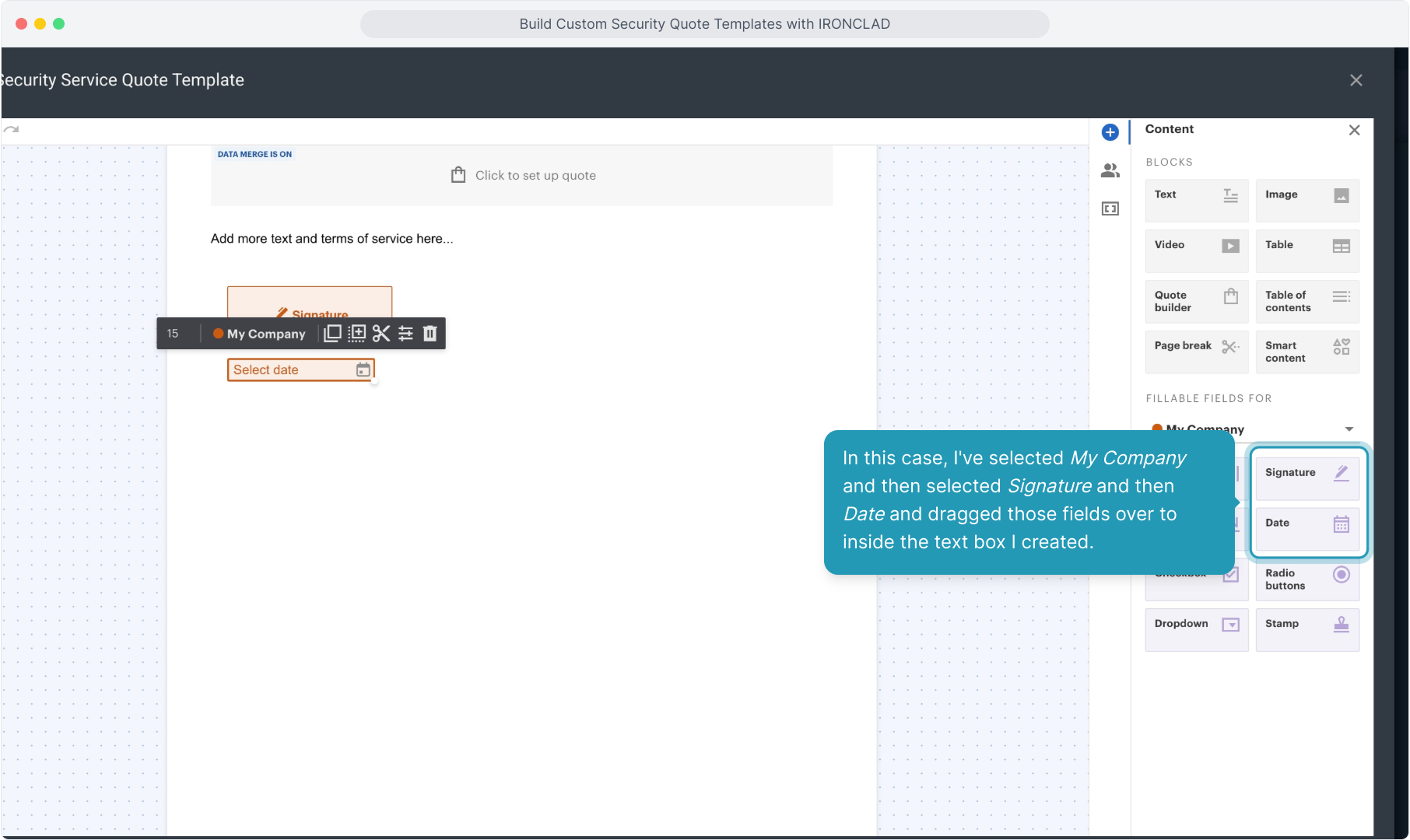Delete the selected field with trash icon
1410x840 pixels.
(x=430, y=334)
